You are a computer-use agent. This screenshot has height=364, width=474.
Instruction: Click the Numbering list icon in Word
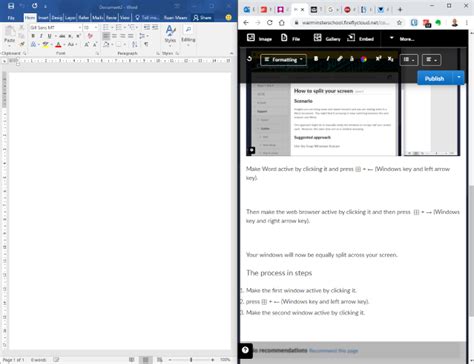click(x=119, y=27)
